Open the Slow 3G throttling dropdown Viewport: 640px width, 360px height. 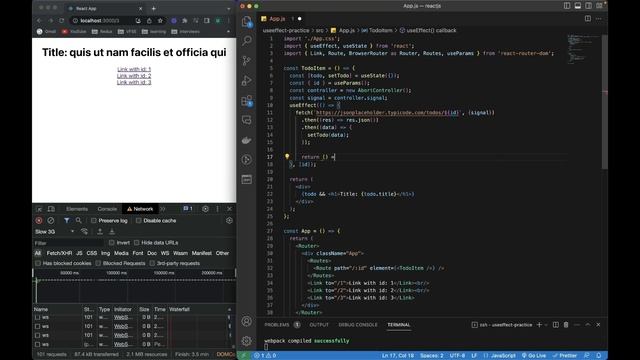tap(55, 231)
